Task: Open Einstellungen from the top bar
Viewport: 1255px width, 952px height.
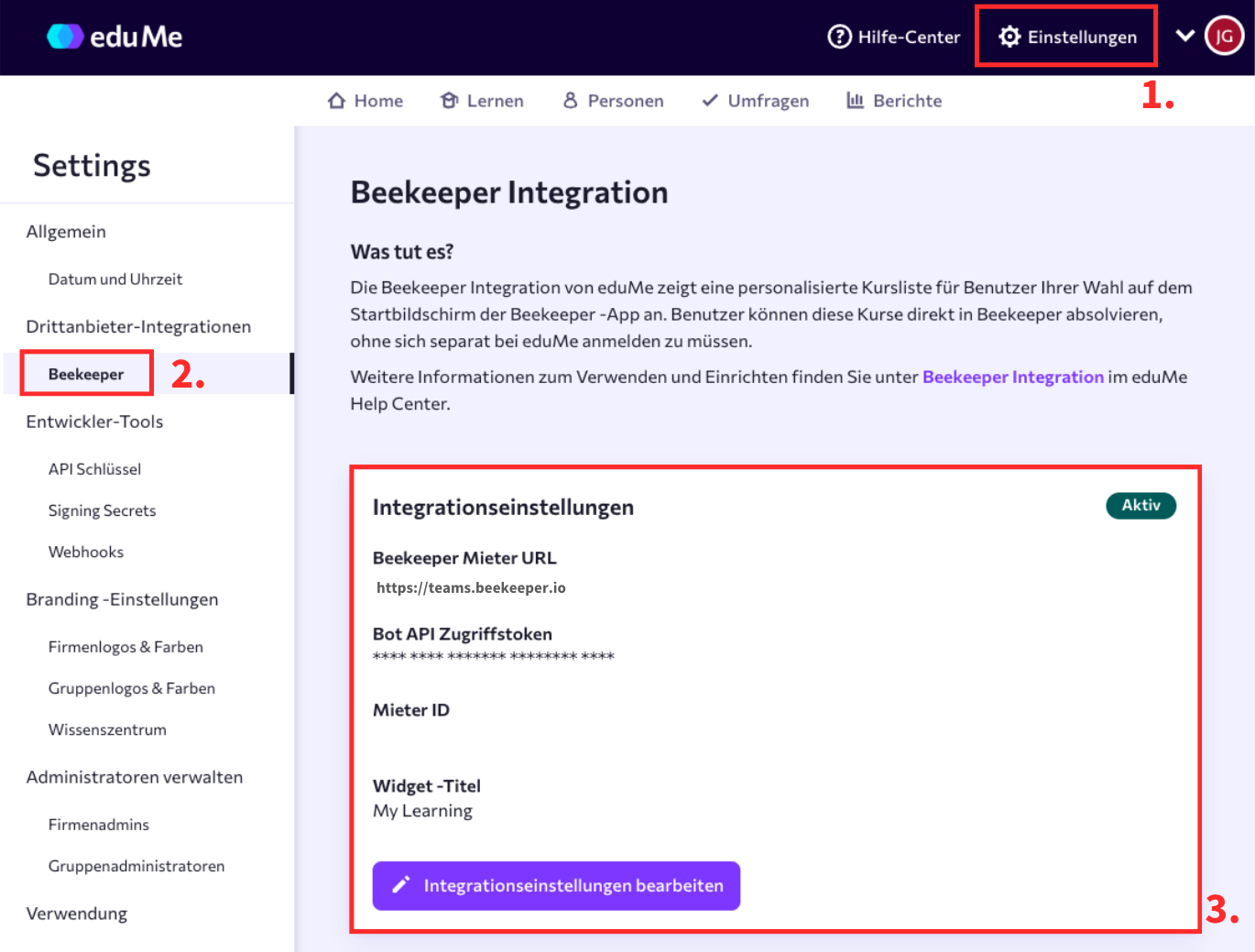Action: pos(1067,37)
